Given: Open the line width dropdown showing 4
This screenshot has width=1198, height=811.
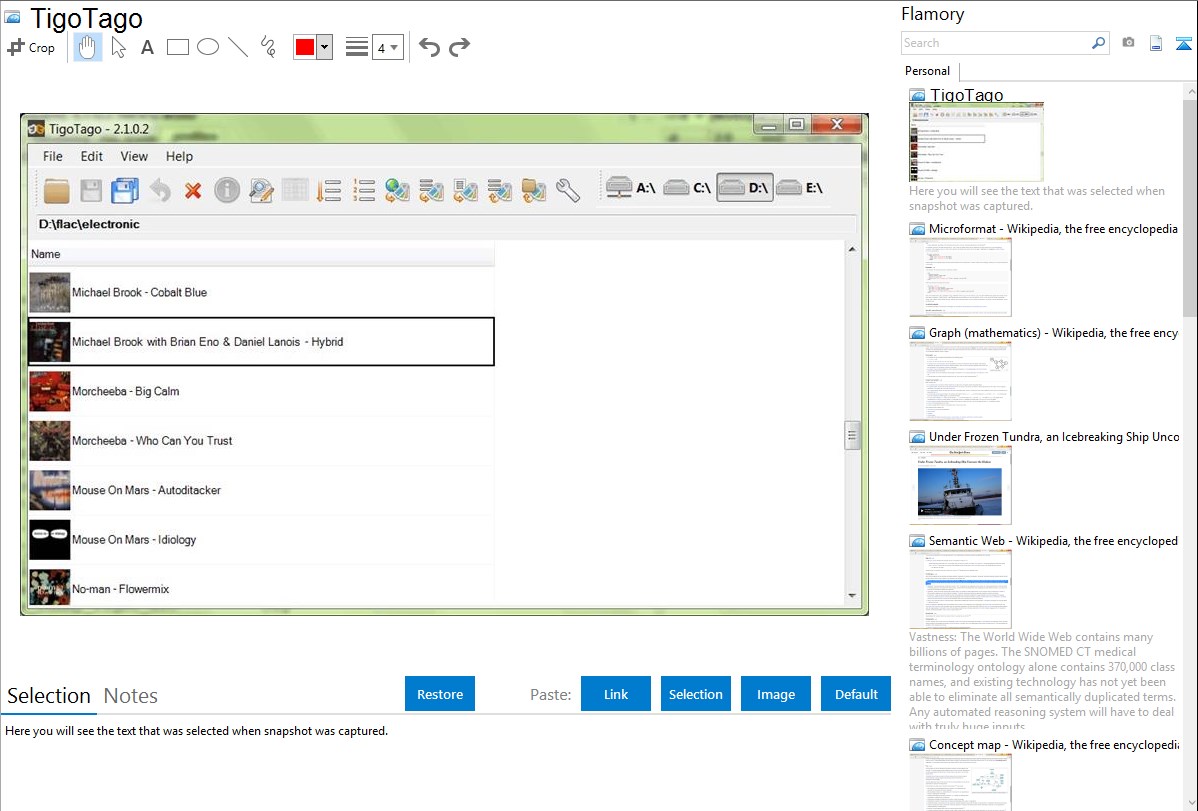Looking at the screenshot, I should tap(388, 47).
